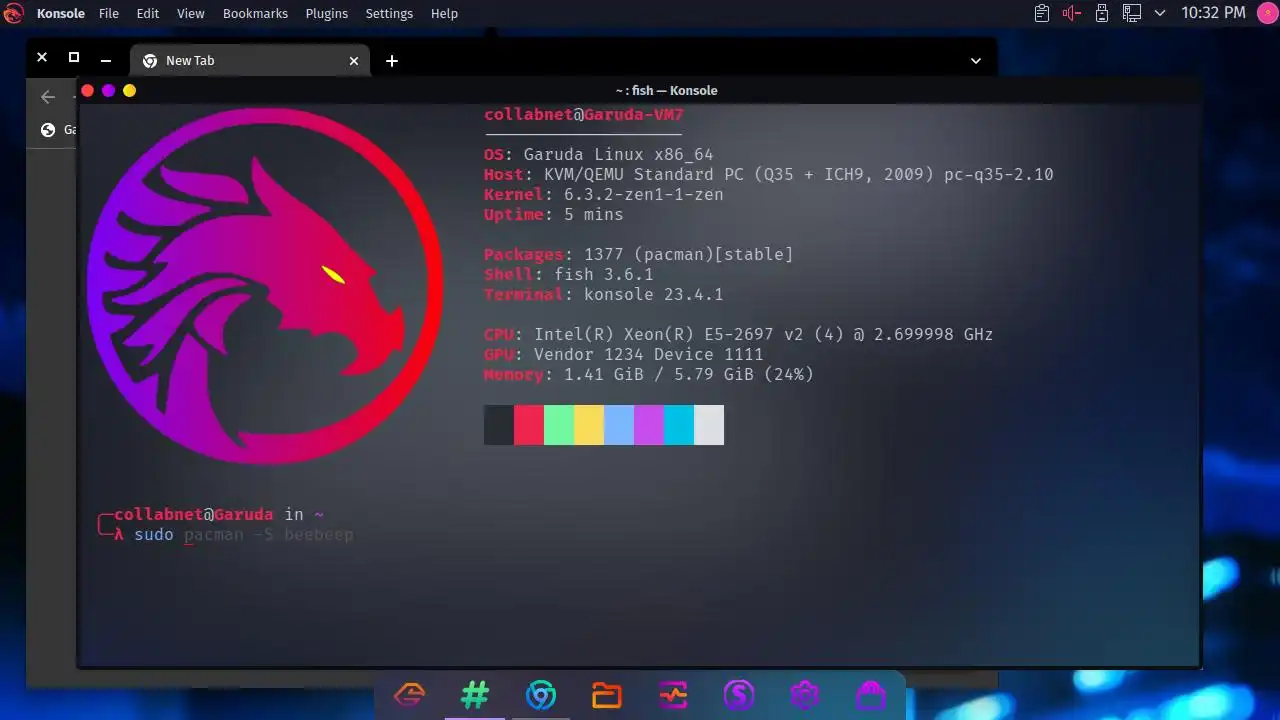Click the 'CPU: Intel(R) Xeon(R) E5-2697' line
The height and width of the screenshot is (720, 1280).
click(x=739, y=334)
